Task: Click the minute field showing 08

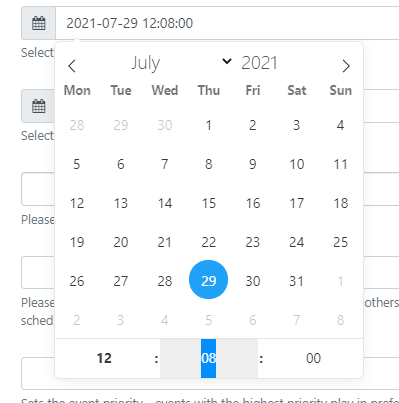Action: pos(209,358)
